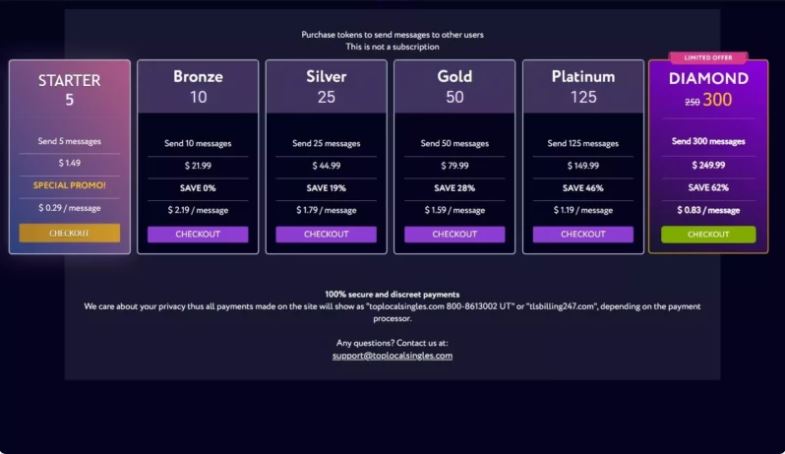Click the Platinum package Checkout button
This screenshot has height=454, width=785.
(x=583, y=234)
